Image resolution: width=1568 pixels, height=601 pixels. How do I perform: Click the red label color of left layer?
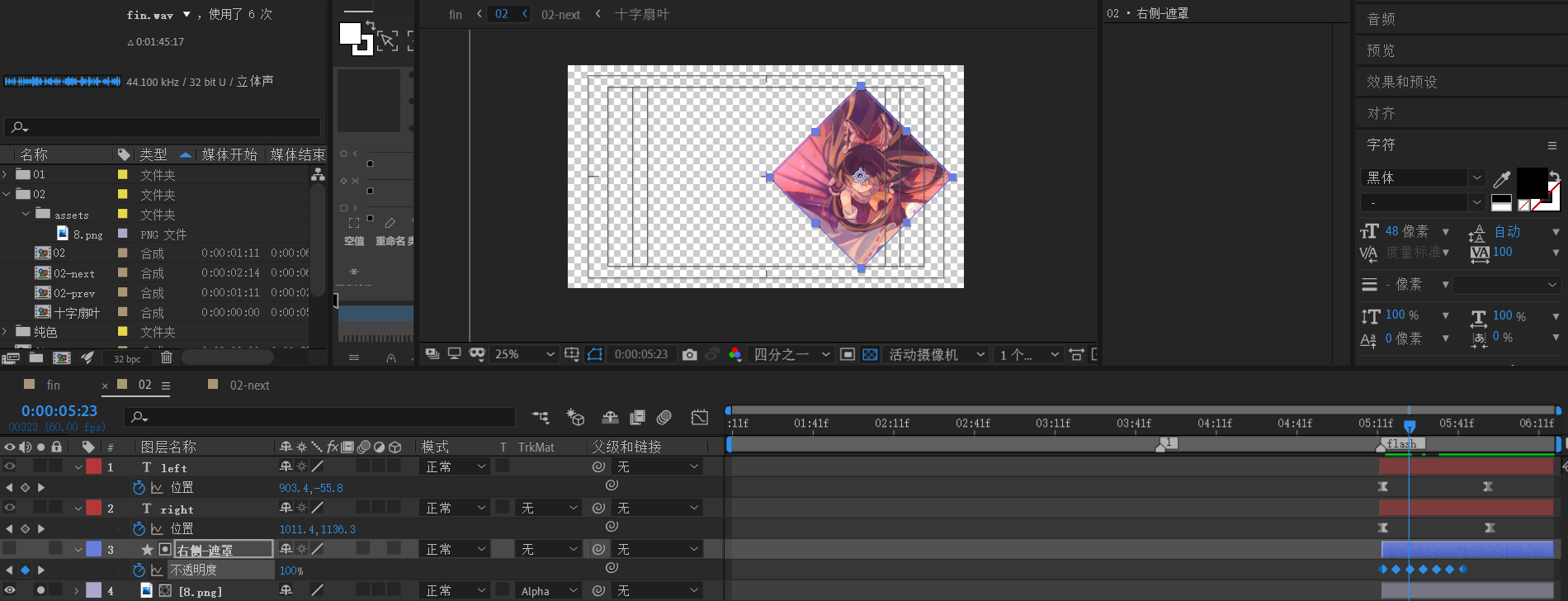[94, 466]
